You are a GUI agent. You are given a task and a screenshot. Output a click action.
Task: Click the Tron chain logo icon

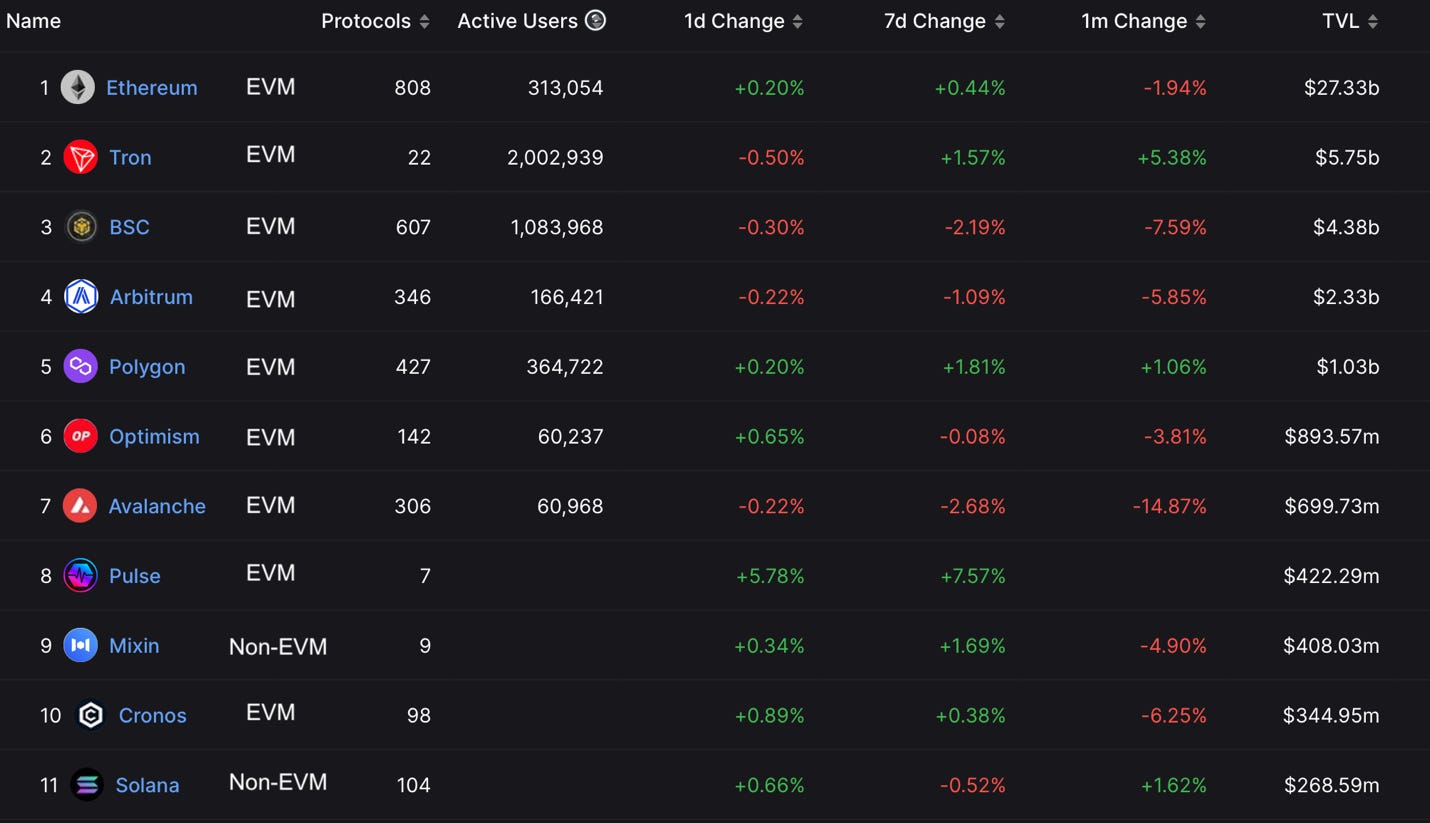[x=80, y=157]
